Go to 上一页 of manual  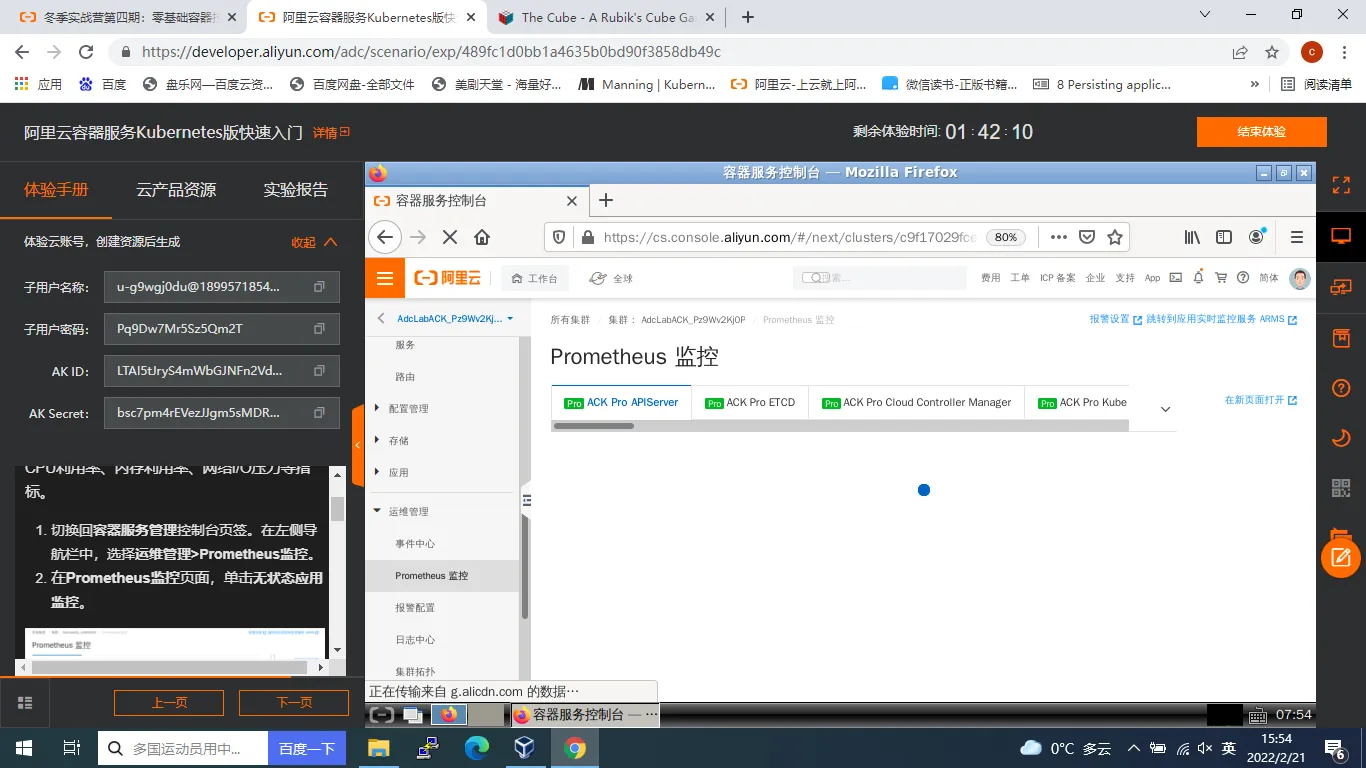tap(169, 703)
